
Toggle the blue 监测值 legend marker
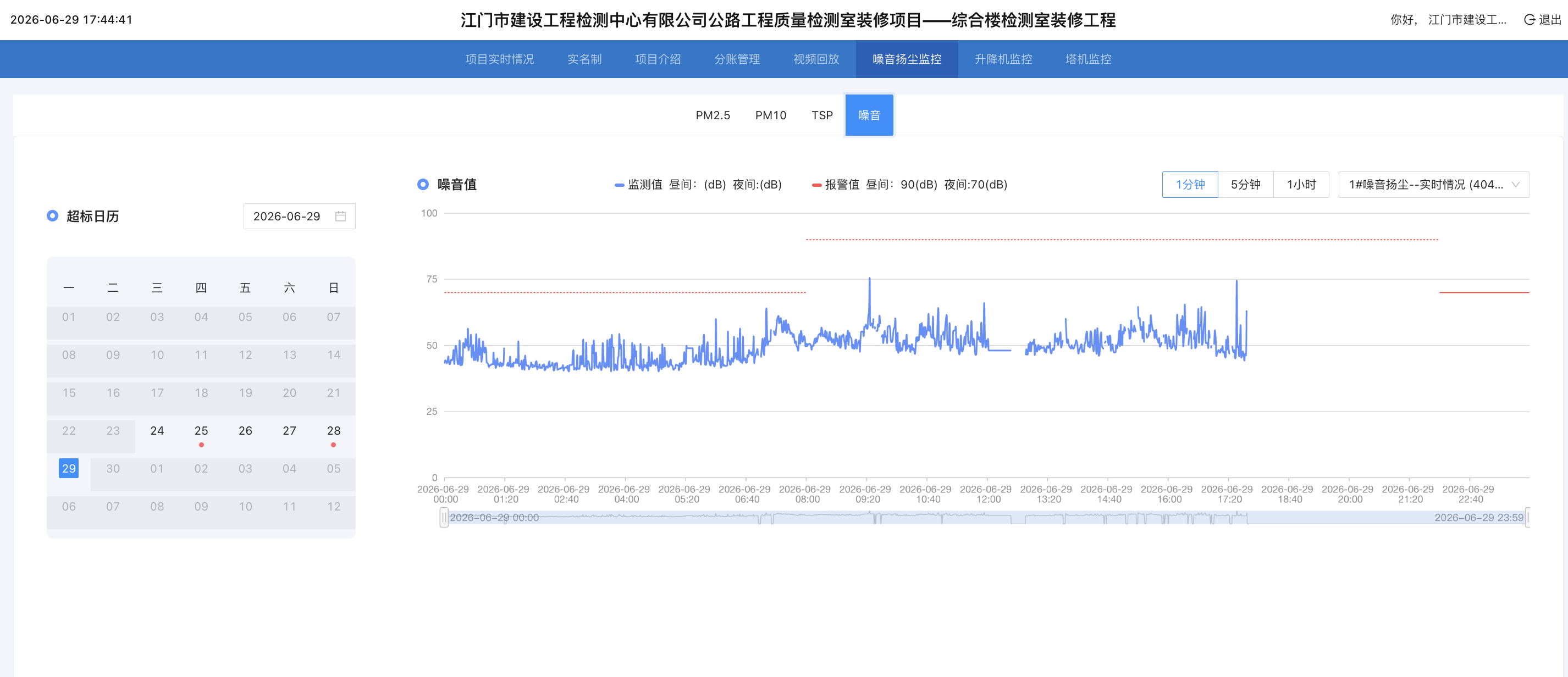click(x=619, y=185)
